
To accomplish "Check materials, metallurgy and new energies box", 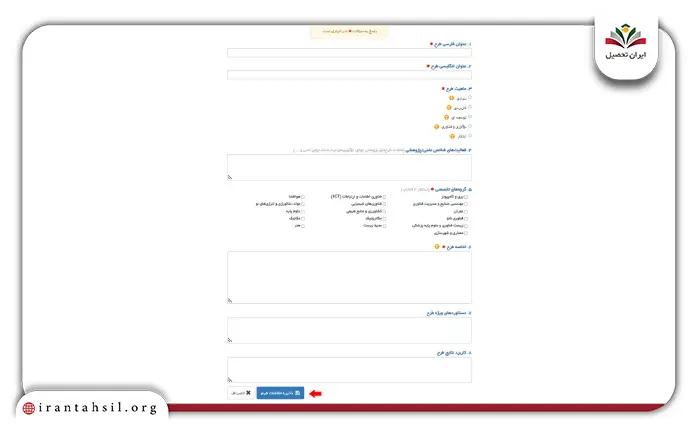I will 303,204.
